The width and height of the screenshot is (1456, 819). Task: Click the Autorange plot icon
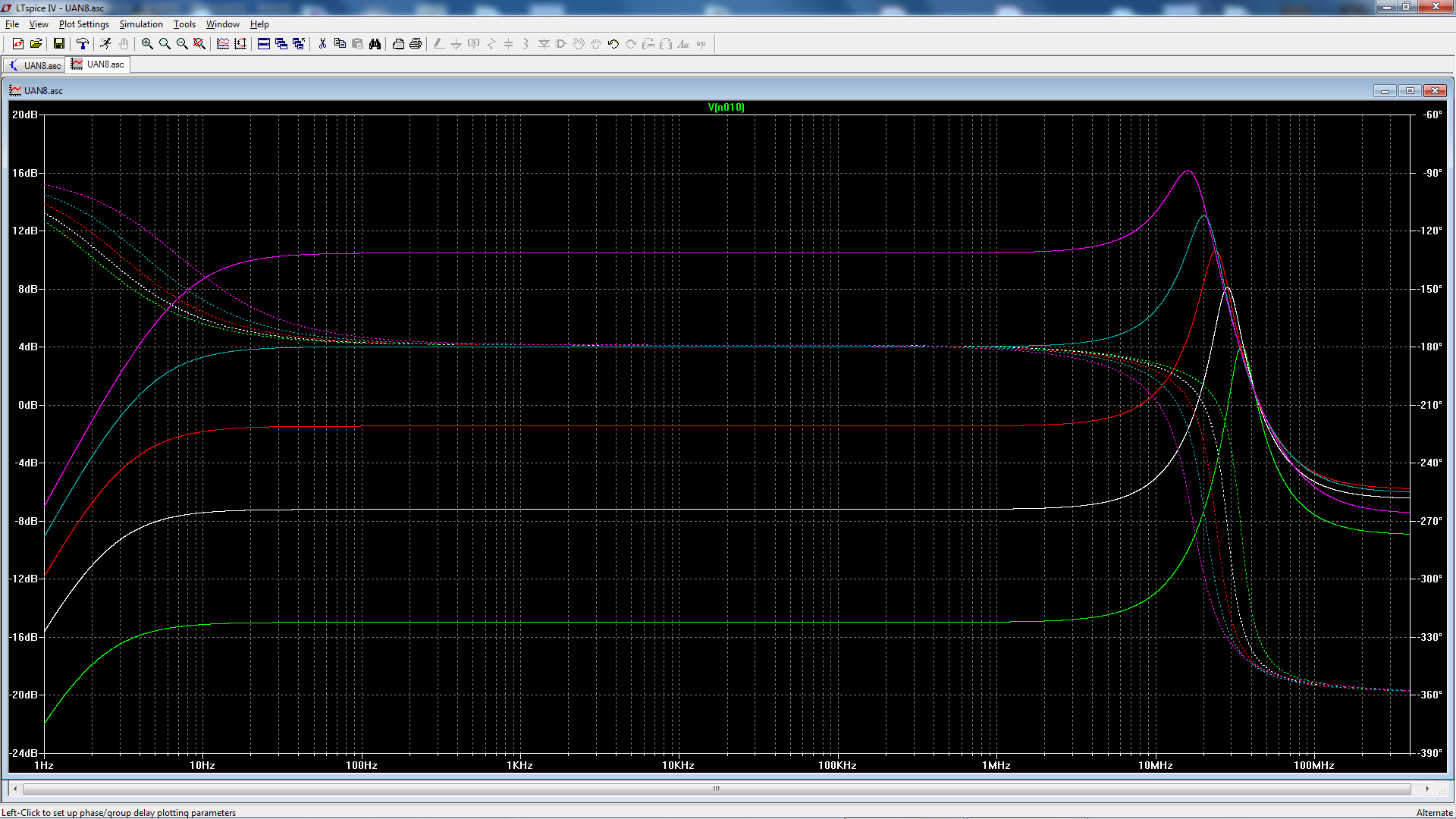coord(240,44)
